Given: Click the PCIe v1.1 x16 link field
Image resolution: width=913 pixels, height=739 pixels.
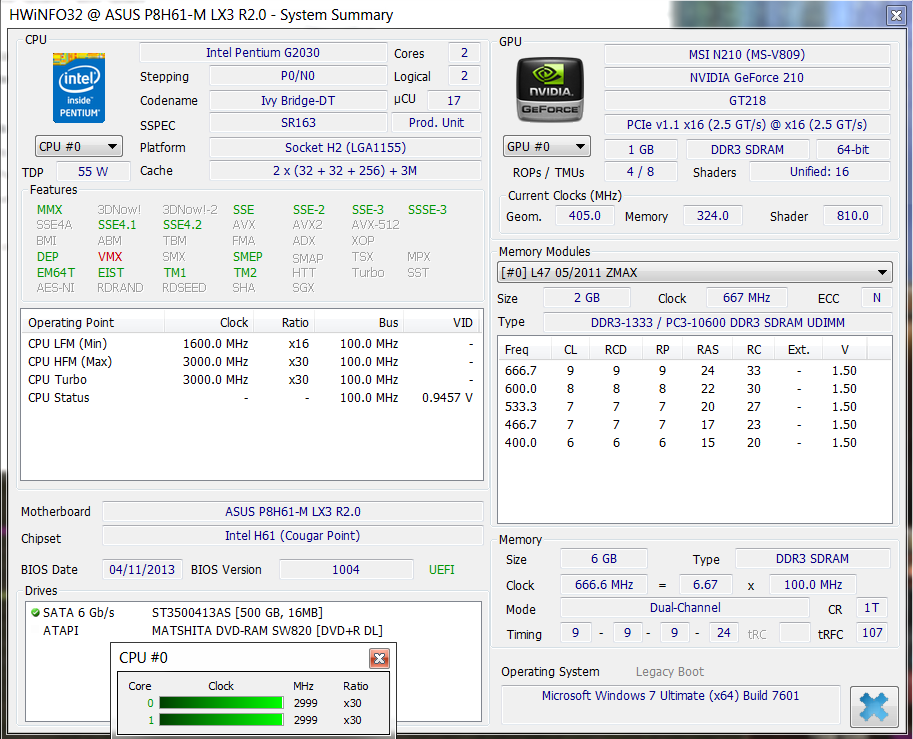Looking at the screenshot, I should (x=747, y=125).
